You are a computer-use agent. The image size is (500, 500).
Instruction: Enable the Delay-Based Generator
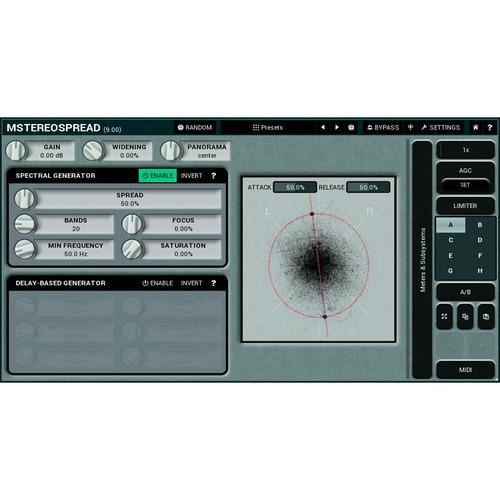(x=158, y=283)
